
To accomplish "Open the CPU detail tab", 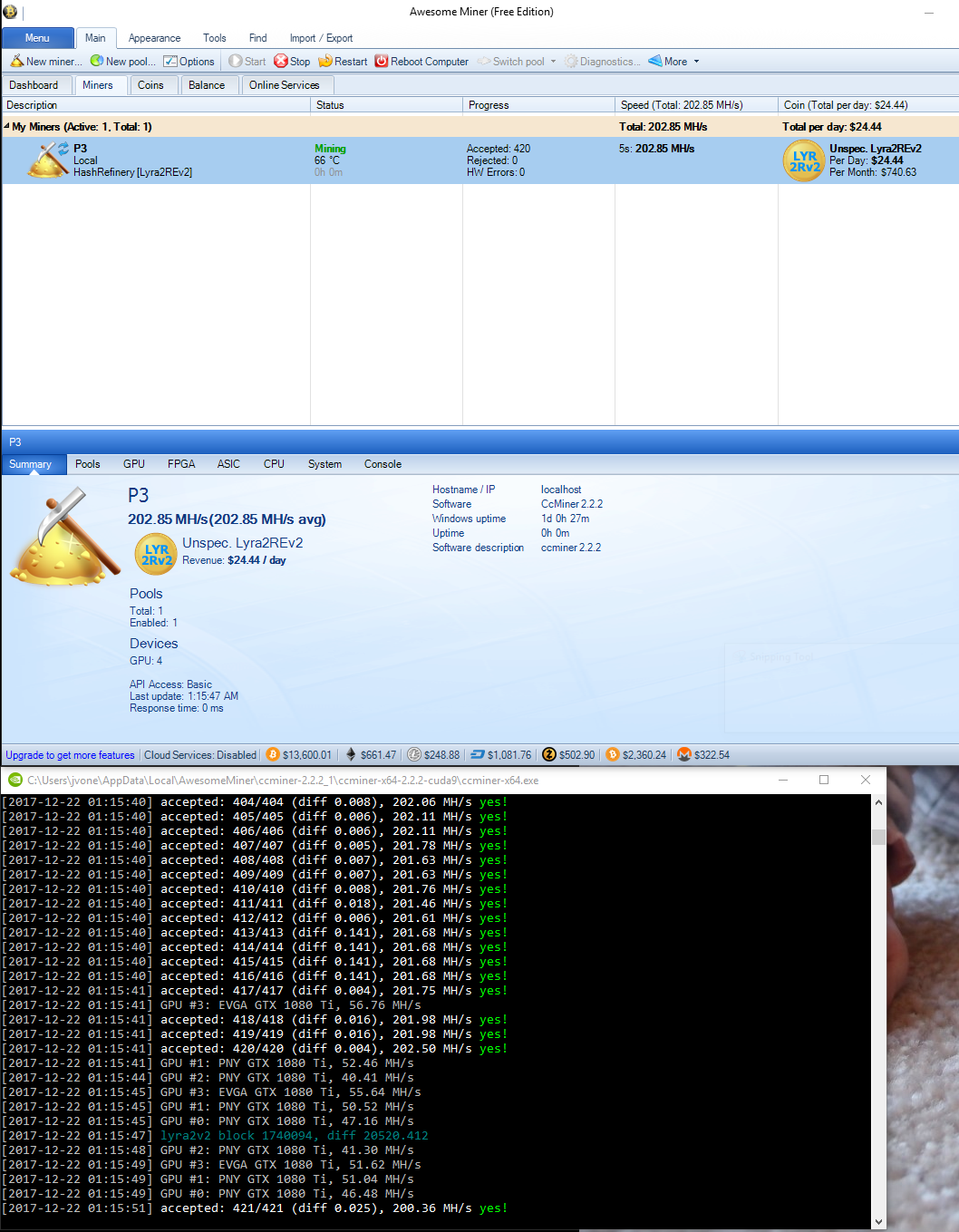I will pyautogui.click(x=274, y=464).
